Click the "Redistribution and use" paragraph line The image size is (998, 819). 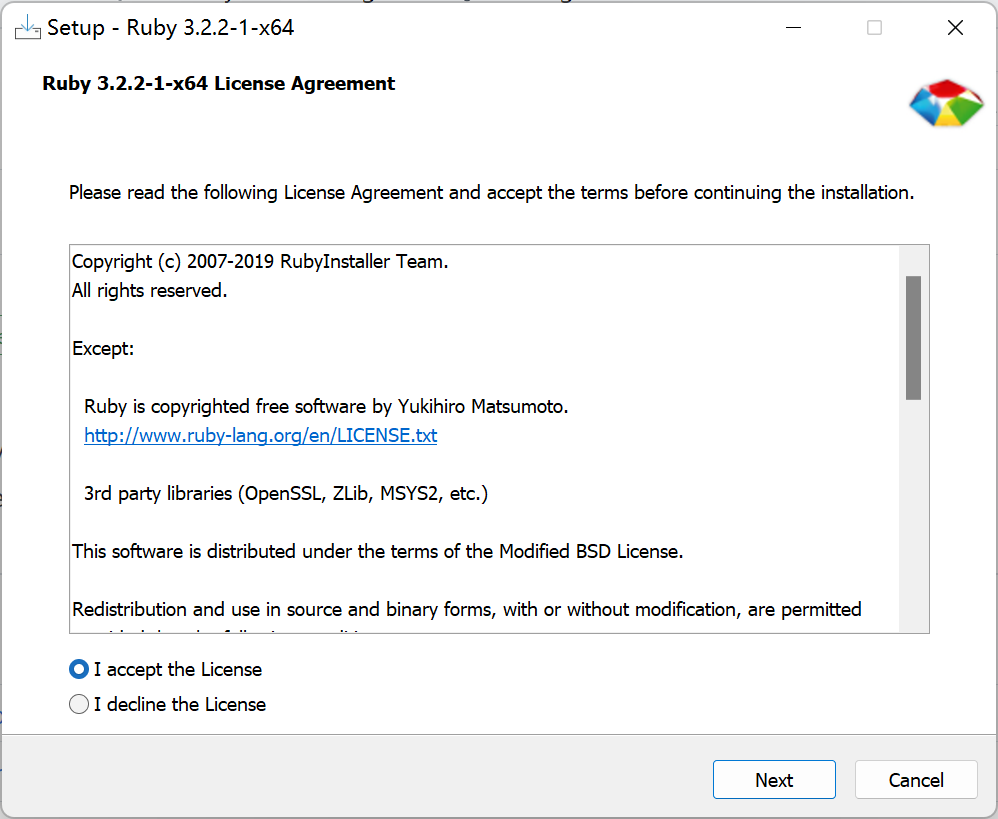click(x=466, y=609)
